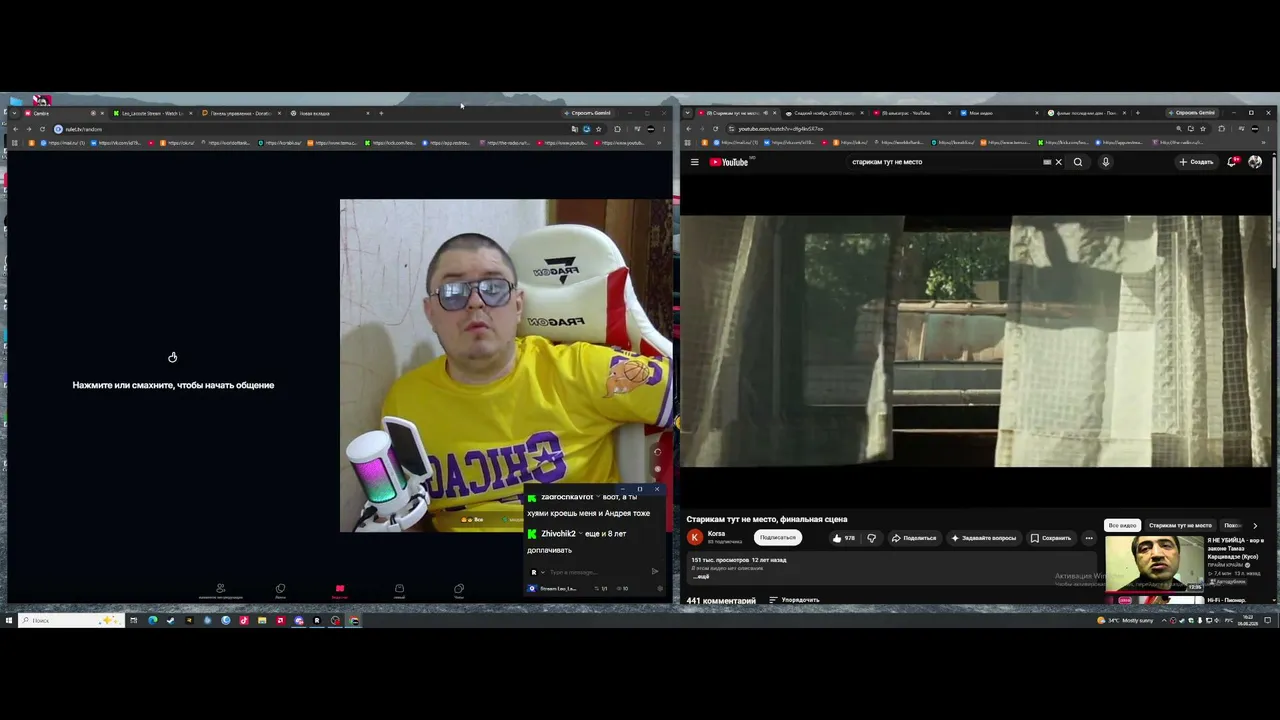Image resolution: width=1280 pixels, height=720 pixels.
Task: Click the red center icon in rulet.tv bottom bar
Action: point(339,590)
